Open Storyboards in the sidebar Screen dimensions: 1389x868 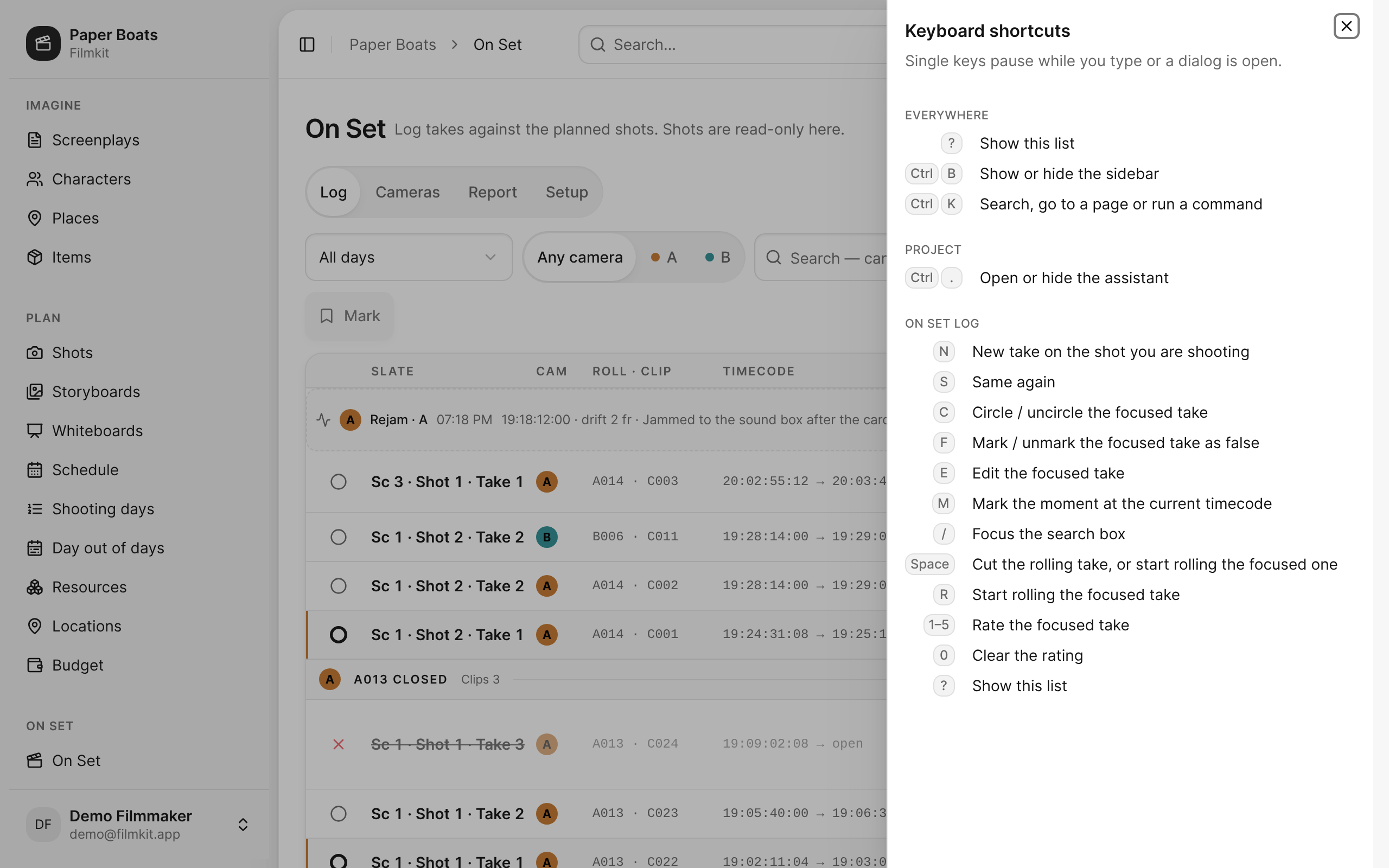tap(139, 392)
